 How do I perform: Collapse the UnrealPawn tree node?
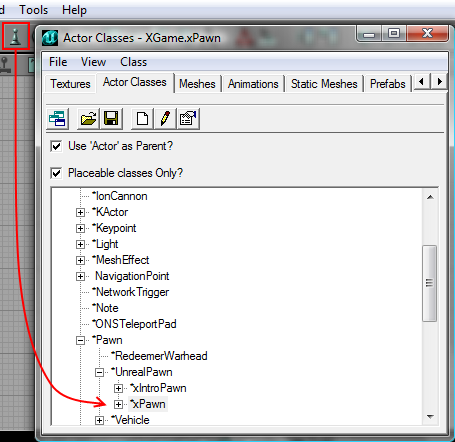[99, 372]
